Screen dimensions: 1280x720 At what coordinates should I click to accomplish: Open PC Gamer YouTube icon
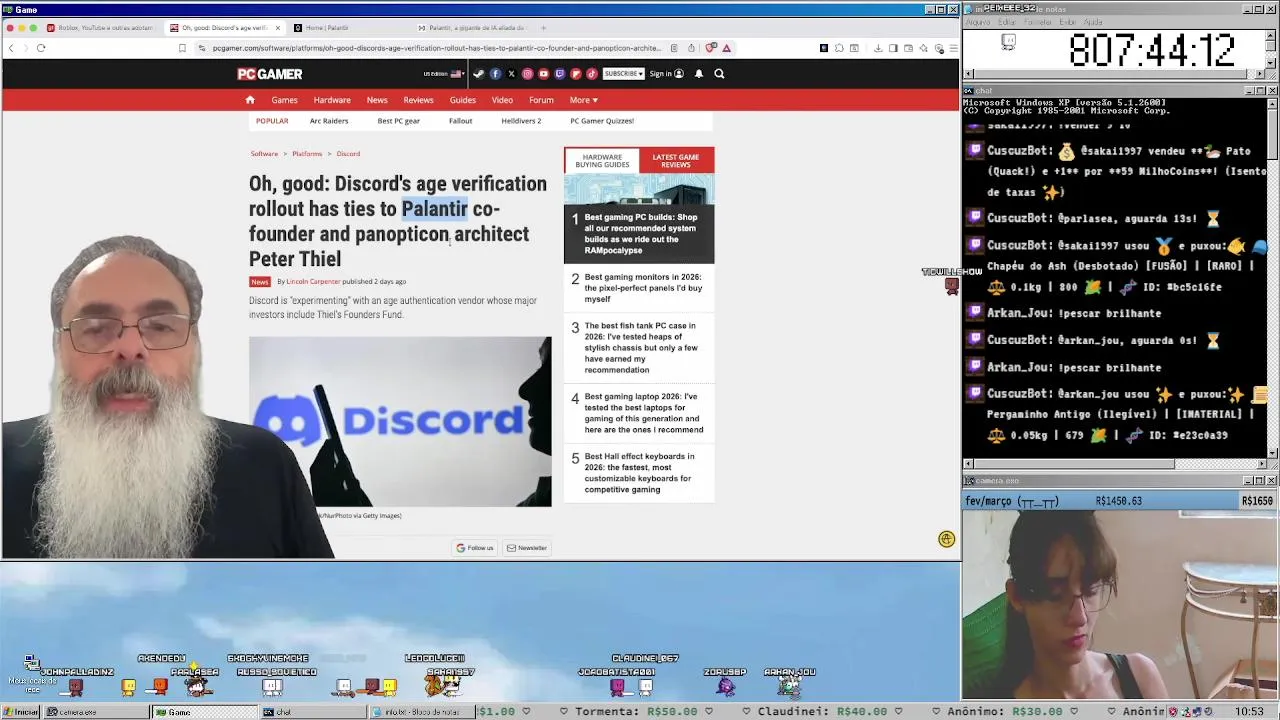click(543, 74)
